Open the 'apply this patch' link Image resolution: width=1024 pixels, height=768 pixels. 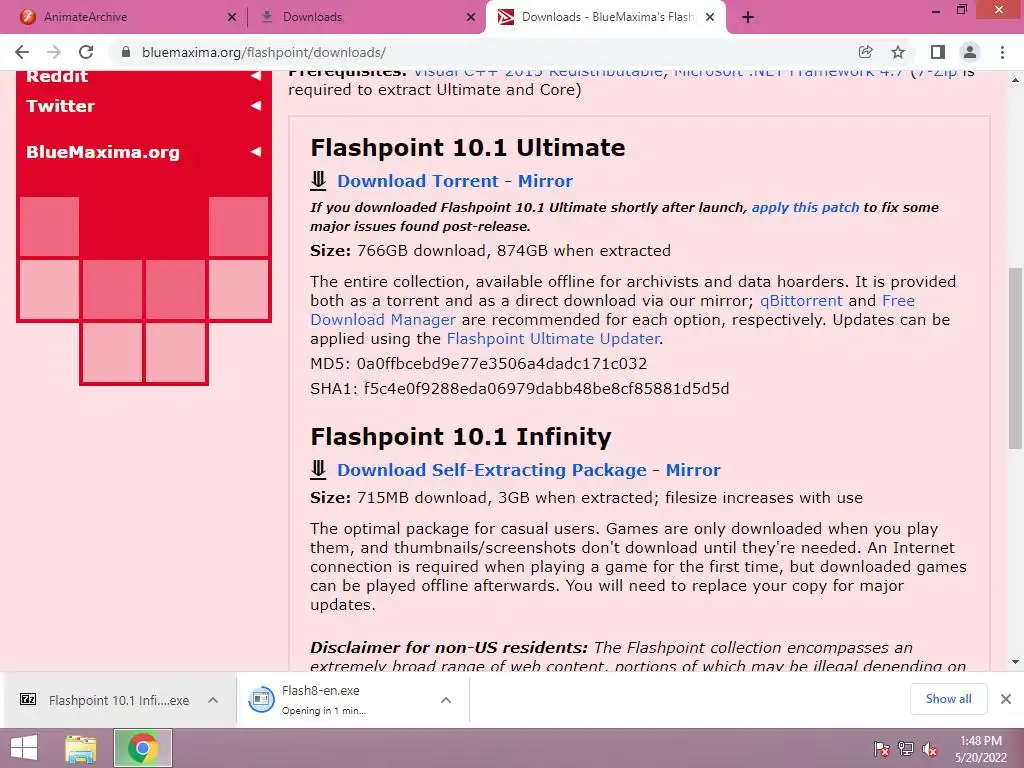pos(805,207)
